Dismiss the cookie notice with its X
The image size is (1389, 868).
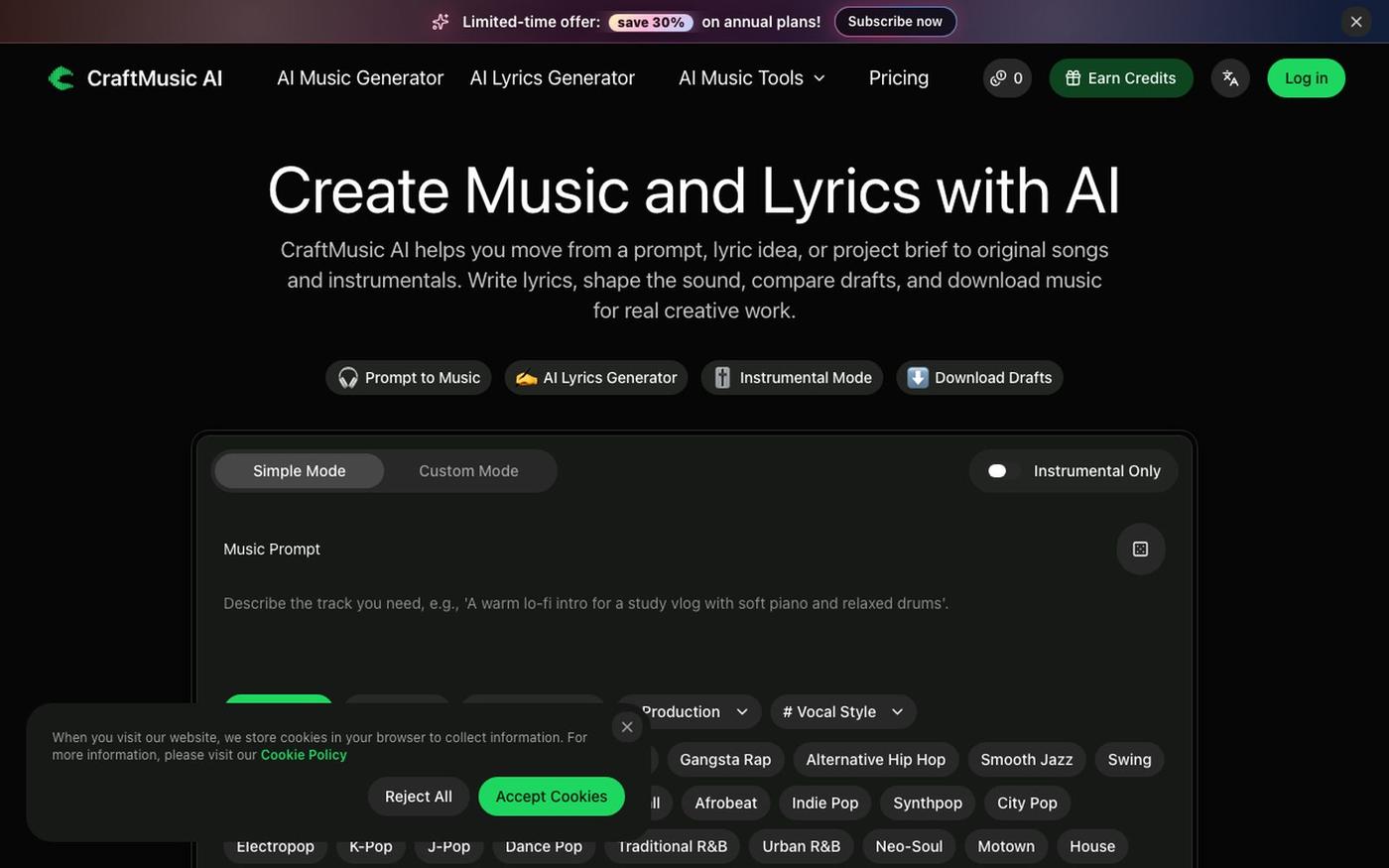pyautogui.click(x=627, y=727)
